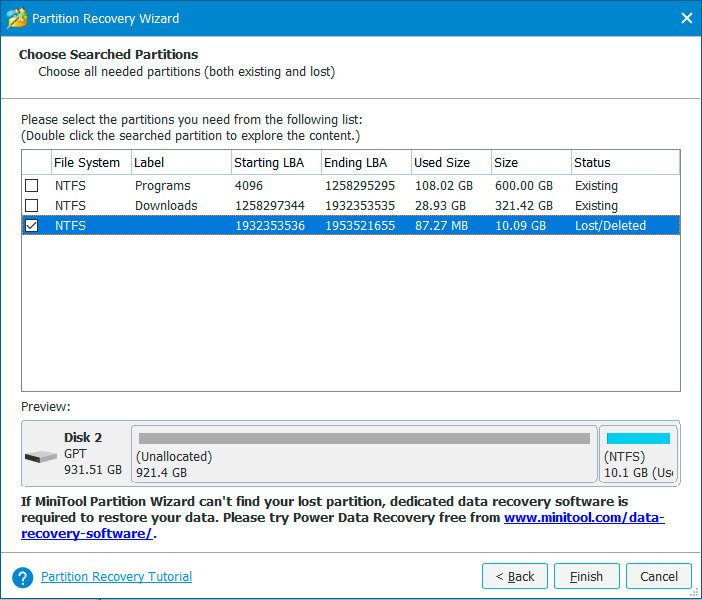
Task: Click the Back button
Action: pyautogui.click(x=515, y=576)
